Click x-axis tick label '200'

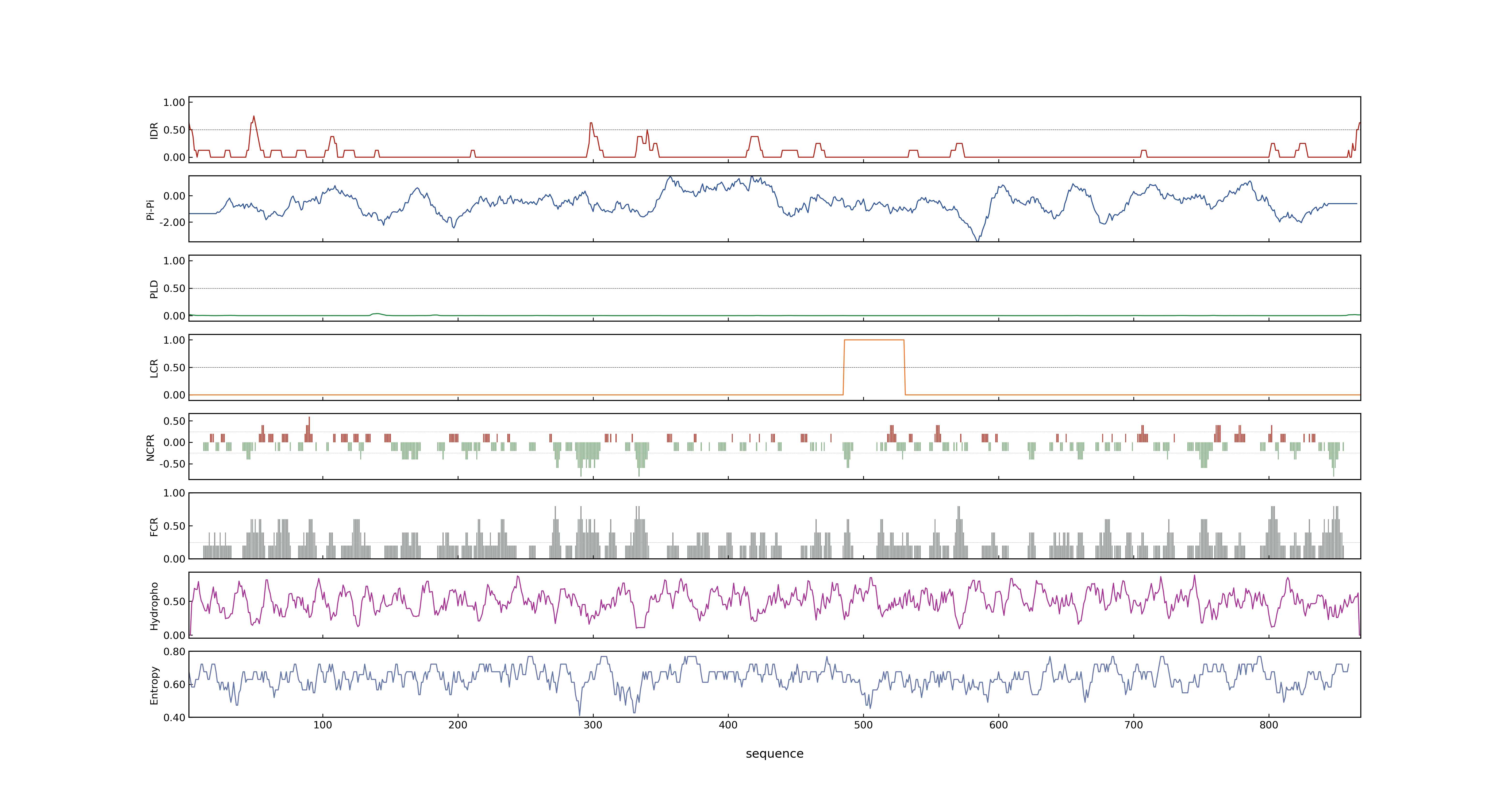click(458, 725)
